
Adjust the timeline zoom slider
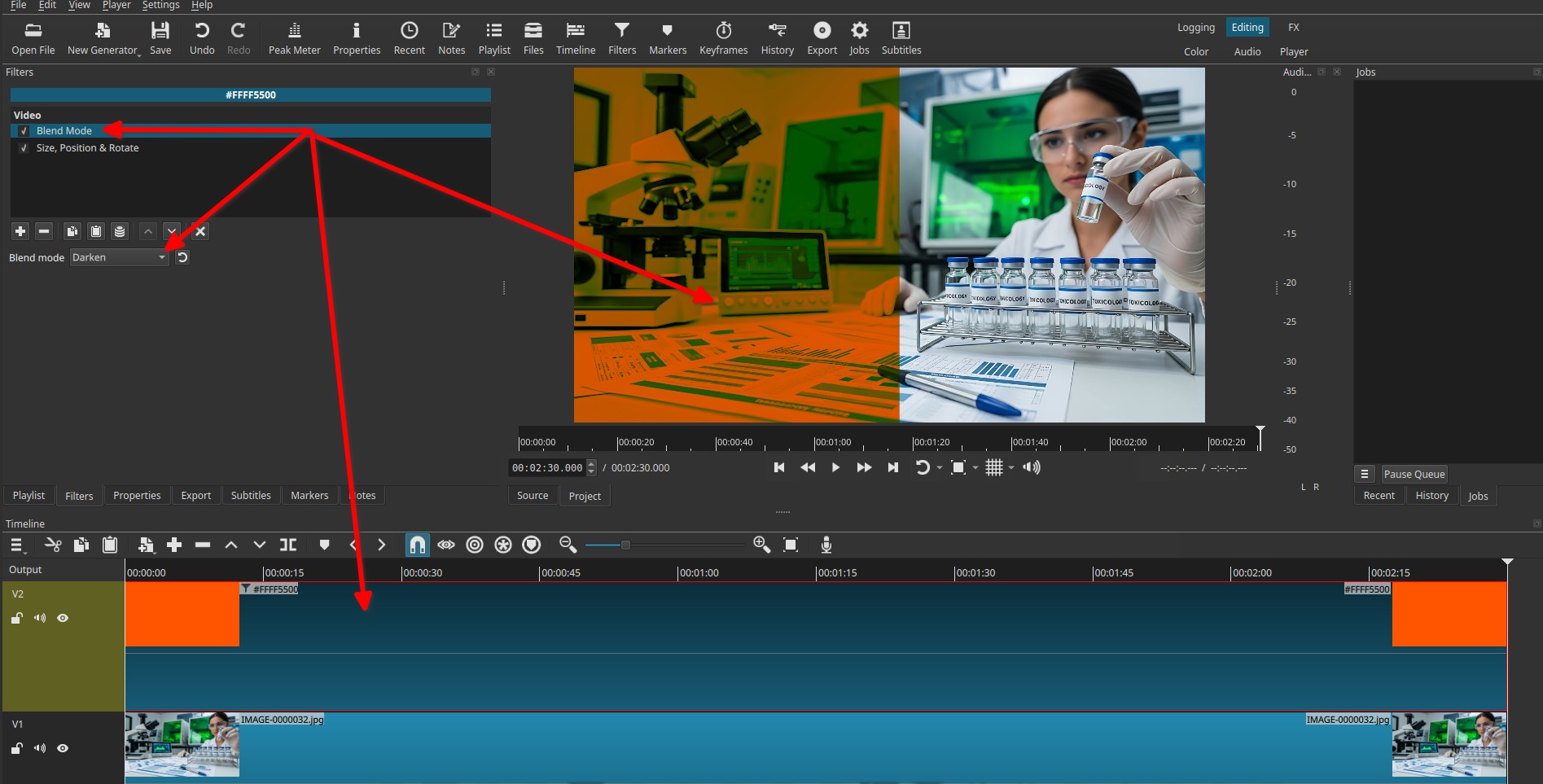tap(625, 545)
